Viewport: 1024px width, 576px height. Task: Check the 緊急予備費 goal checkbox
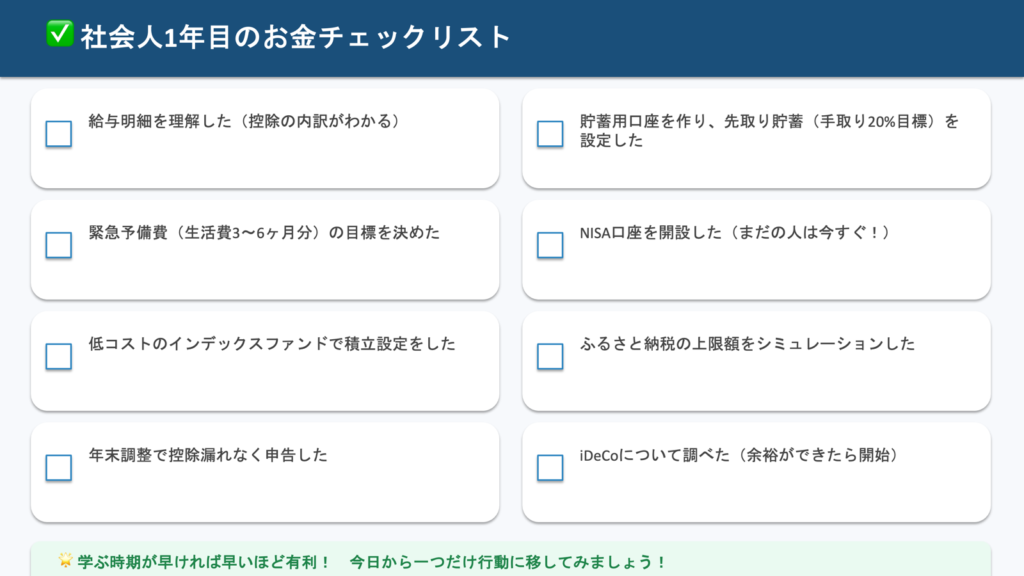[59, 245]
